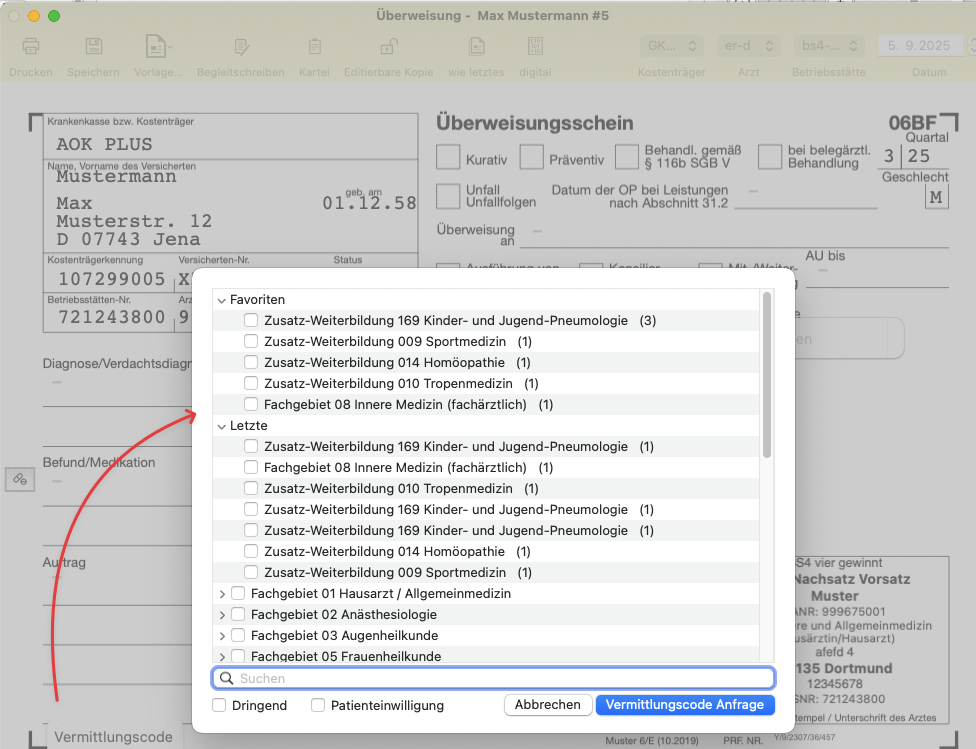The height and width of the screenshot is (749, 976).
Task: Open the Betriebsstätte bs4 dropdown
Action: [x=828, y=46]
